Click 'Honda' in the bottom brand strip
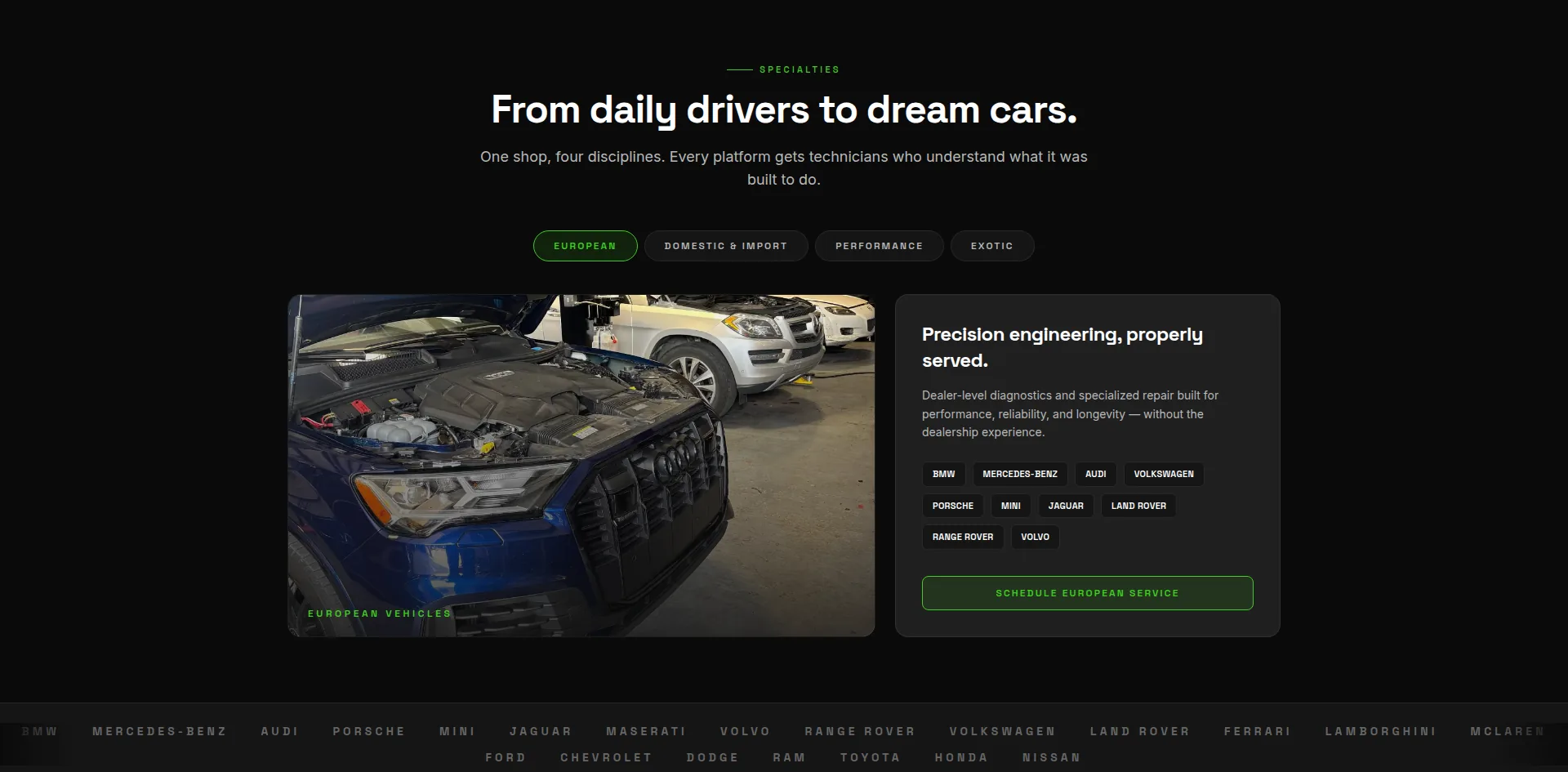 click(x=961, y=757)
